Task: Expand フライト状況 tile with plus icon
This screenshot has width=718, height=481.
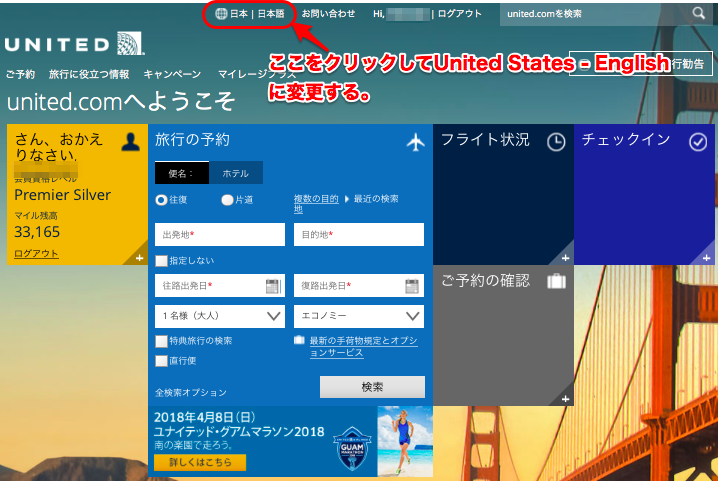Action: pyautogui.click(x=566, y=258)
